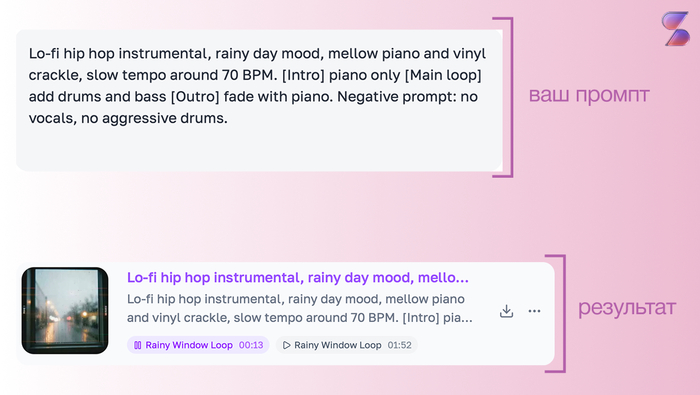
Task: Play the 01:52 Rainy Window Loop version
Action: pos(287,345)
